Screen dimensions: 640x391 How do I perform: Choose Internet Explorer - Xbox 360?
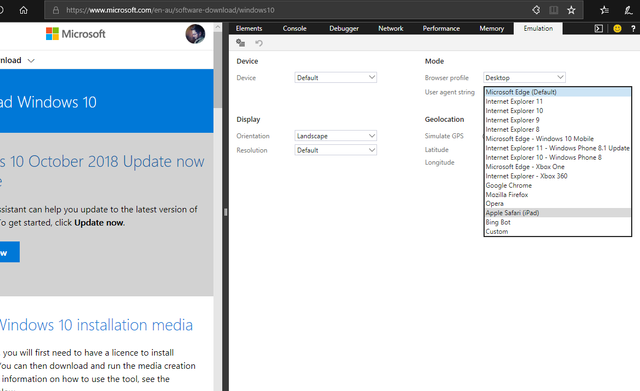click(x=558, y=176)
